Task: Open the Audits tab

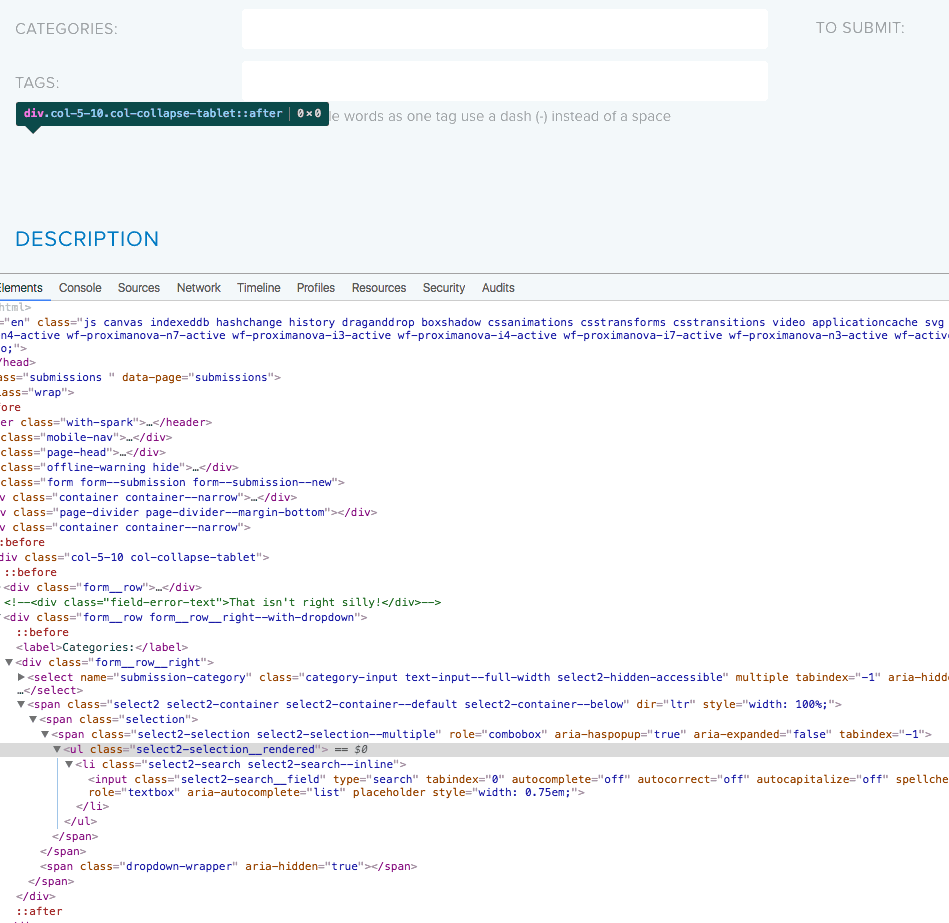Action: [498, 288]
